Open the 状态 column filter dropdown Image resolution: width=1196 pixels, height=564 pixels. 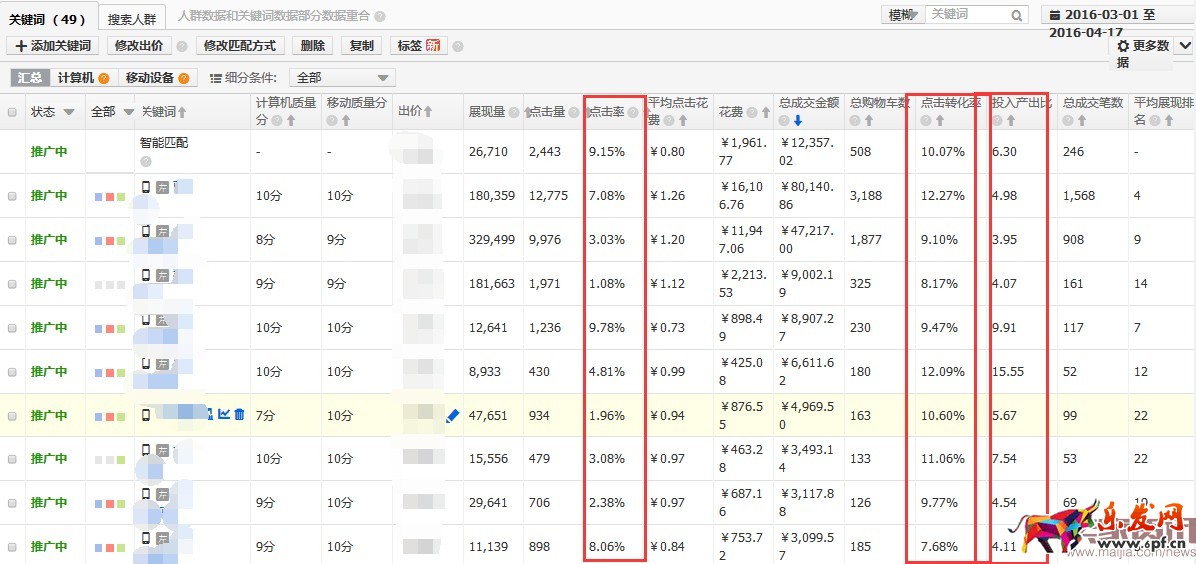tap(69, 112)
